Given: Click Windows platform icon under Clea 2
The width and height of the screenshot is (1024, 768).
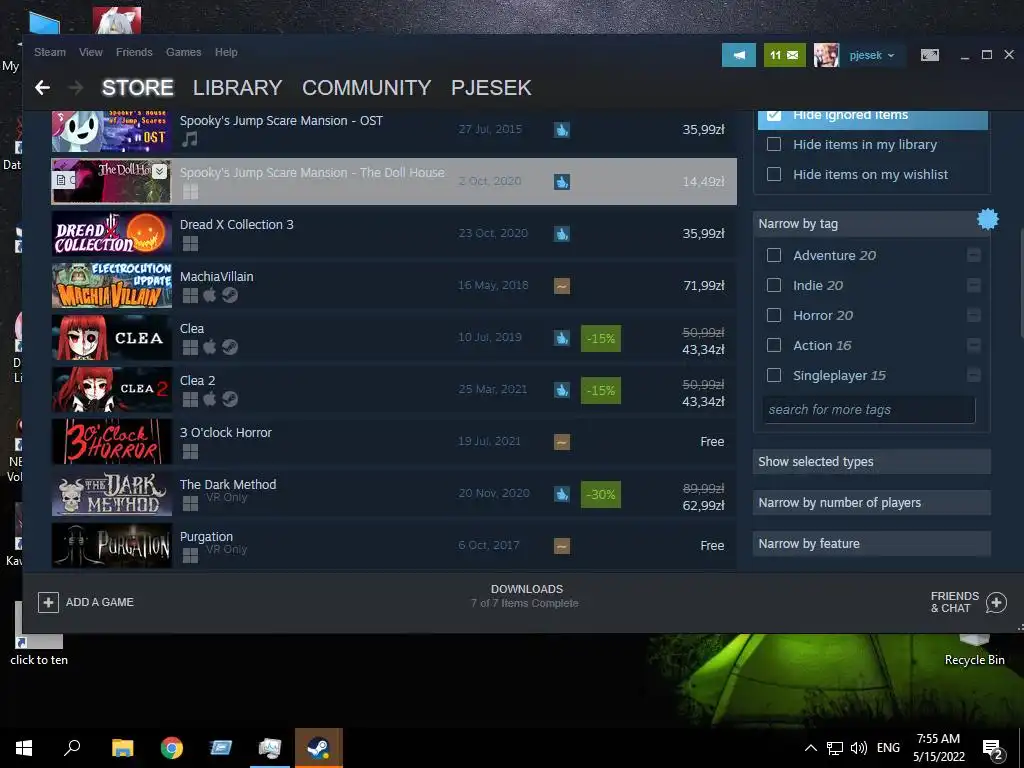Looking at the screenshot, I should [190, 399].
